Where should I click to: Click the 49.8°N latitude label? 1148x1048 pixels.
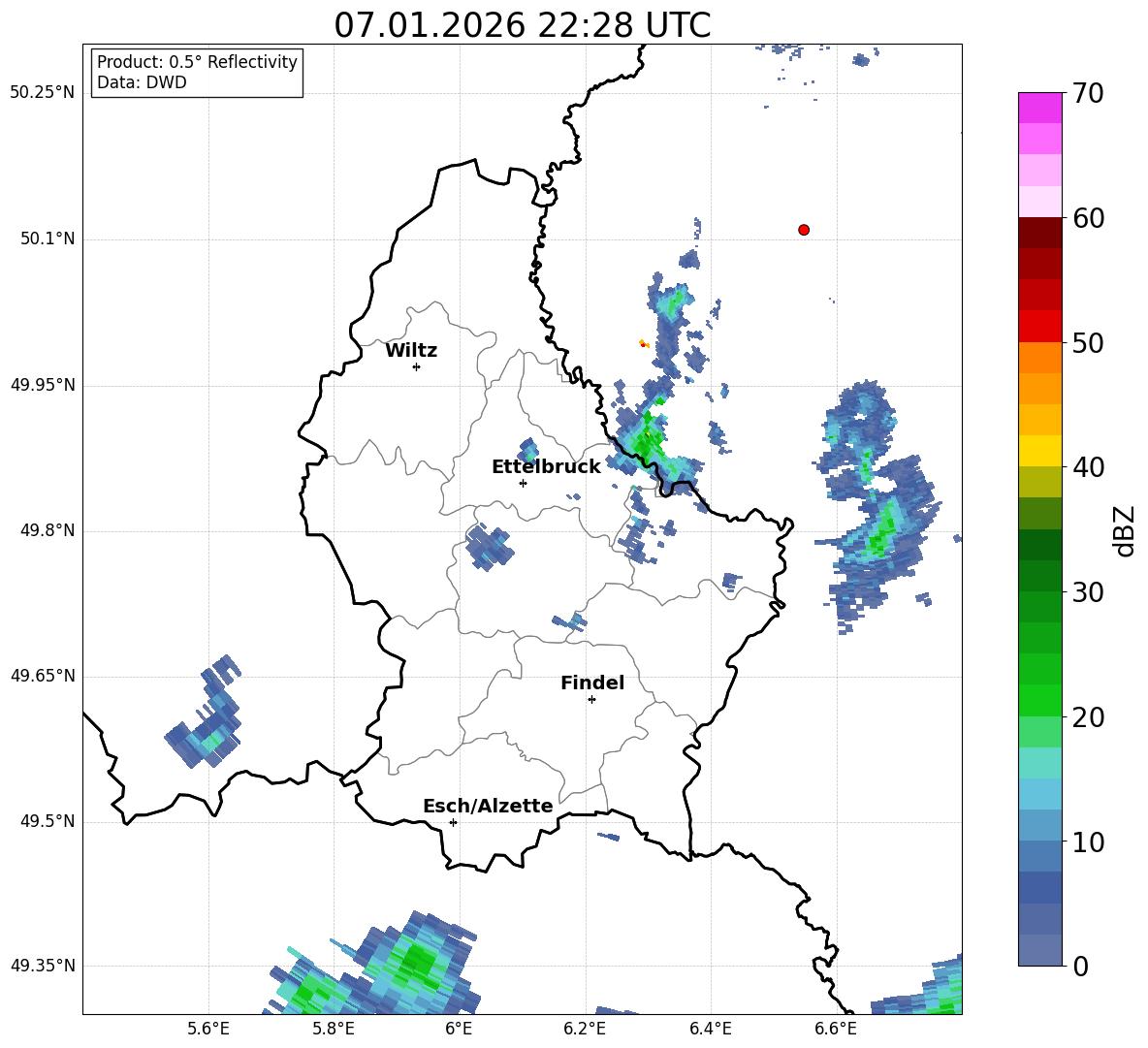point(48,530)
